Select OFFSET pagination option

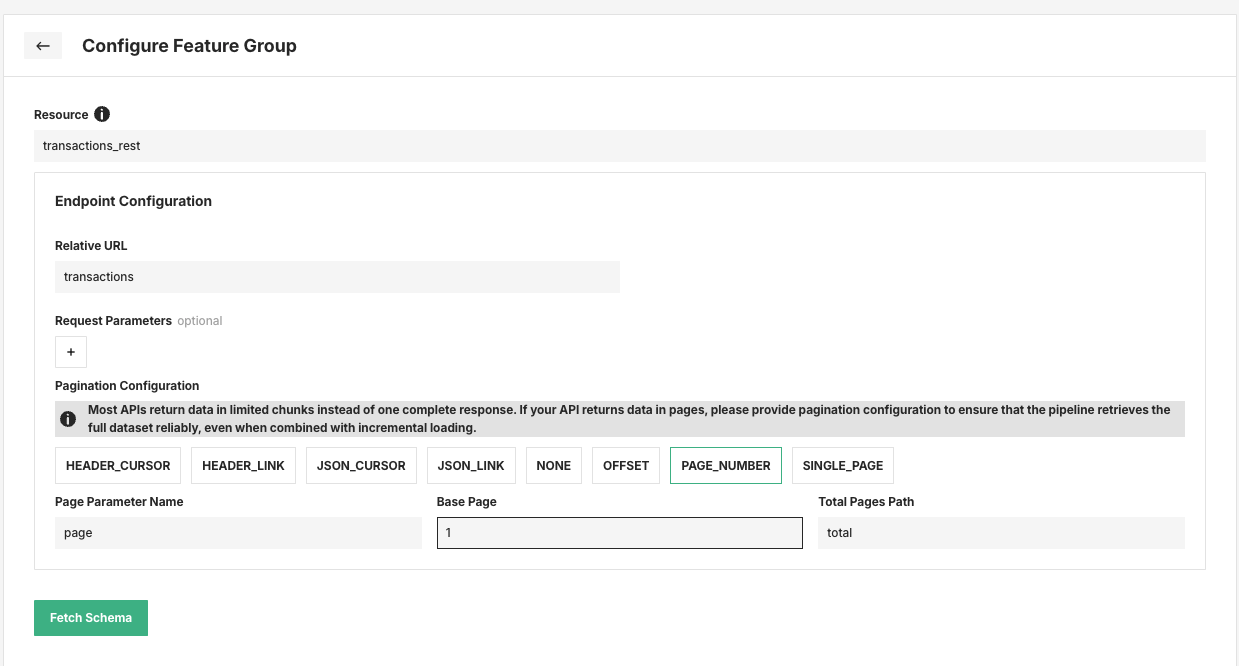625,465
